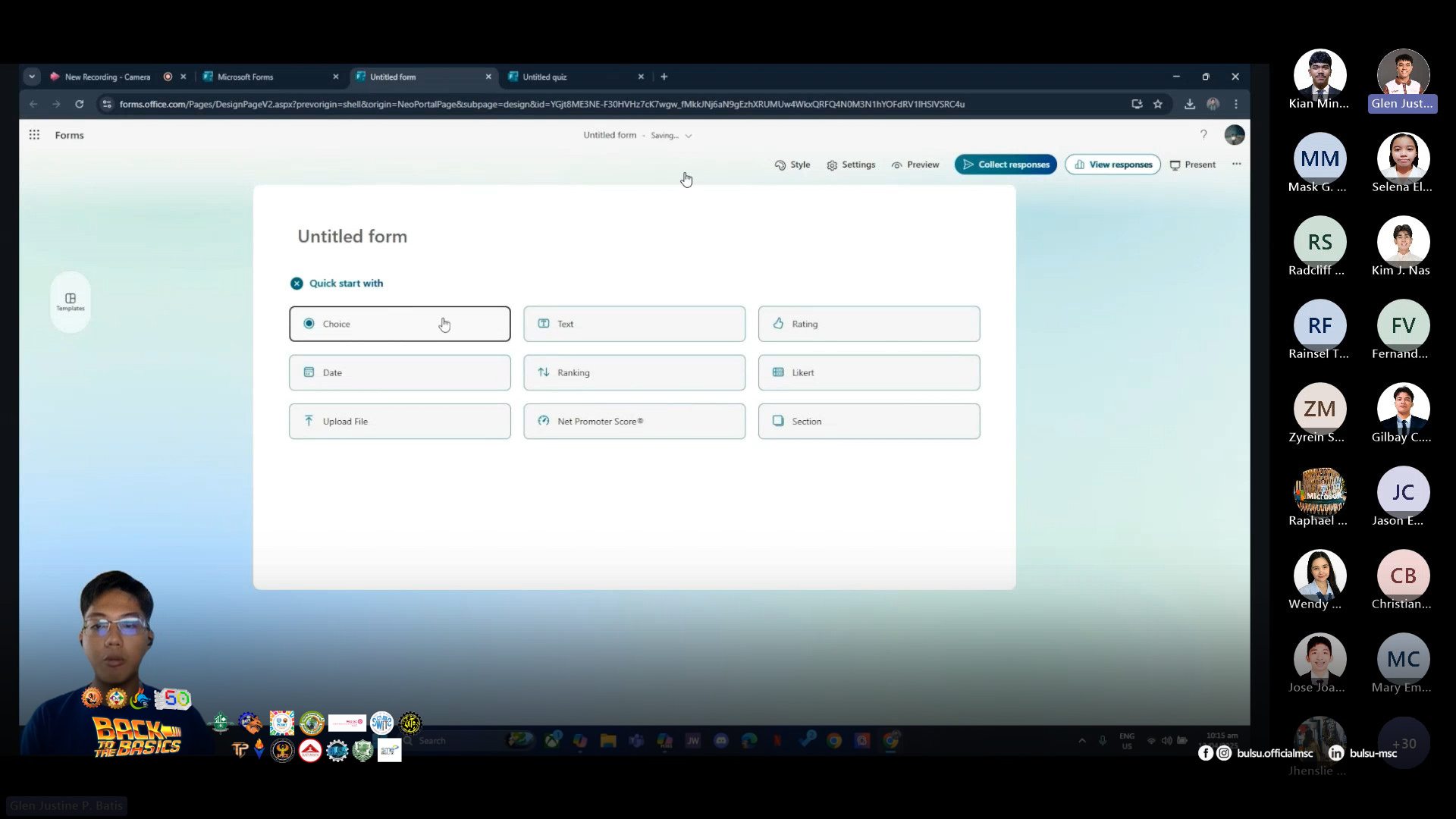Click the View responses button
The width and height of the screenshot is (1456, 819).
(x=1112, y=165)
